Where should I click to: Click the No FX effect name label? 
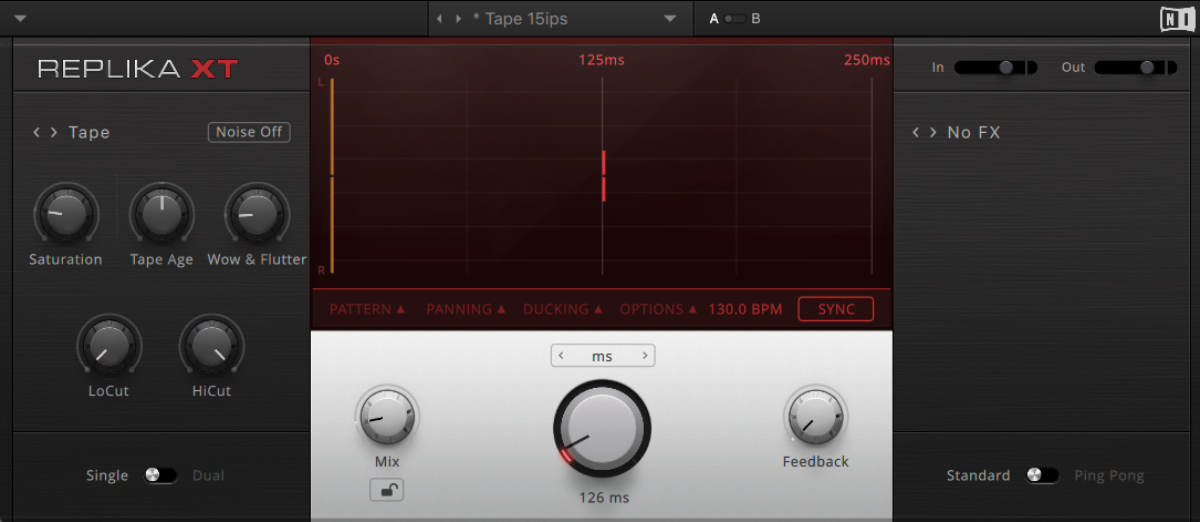(974, 132)
